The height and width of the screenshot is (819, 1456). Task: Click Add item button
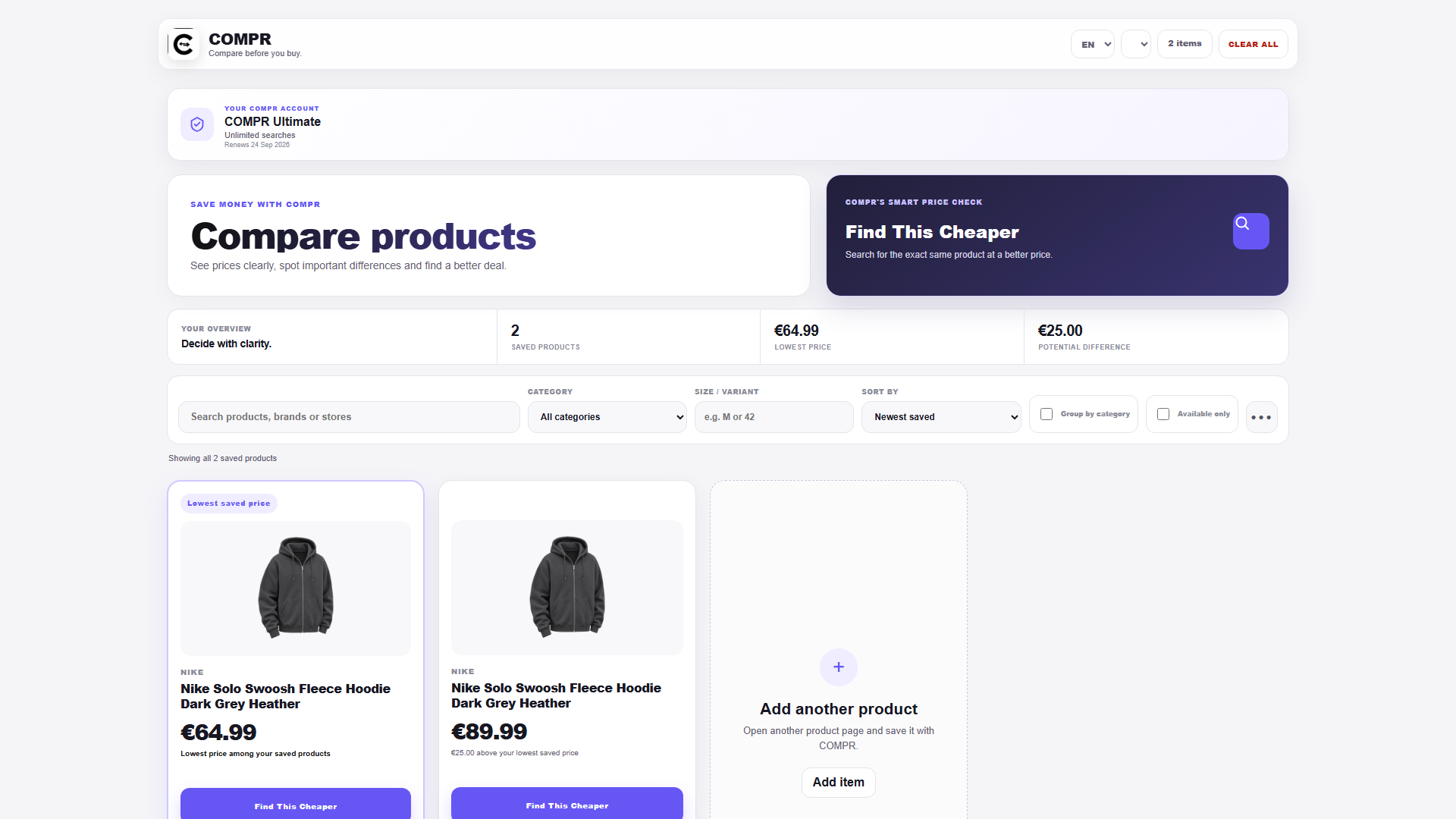[839, 782]
